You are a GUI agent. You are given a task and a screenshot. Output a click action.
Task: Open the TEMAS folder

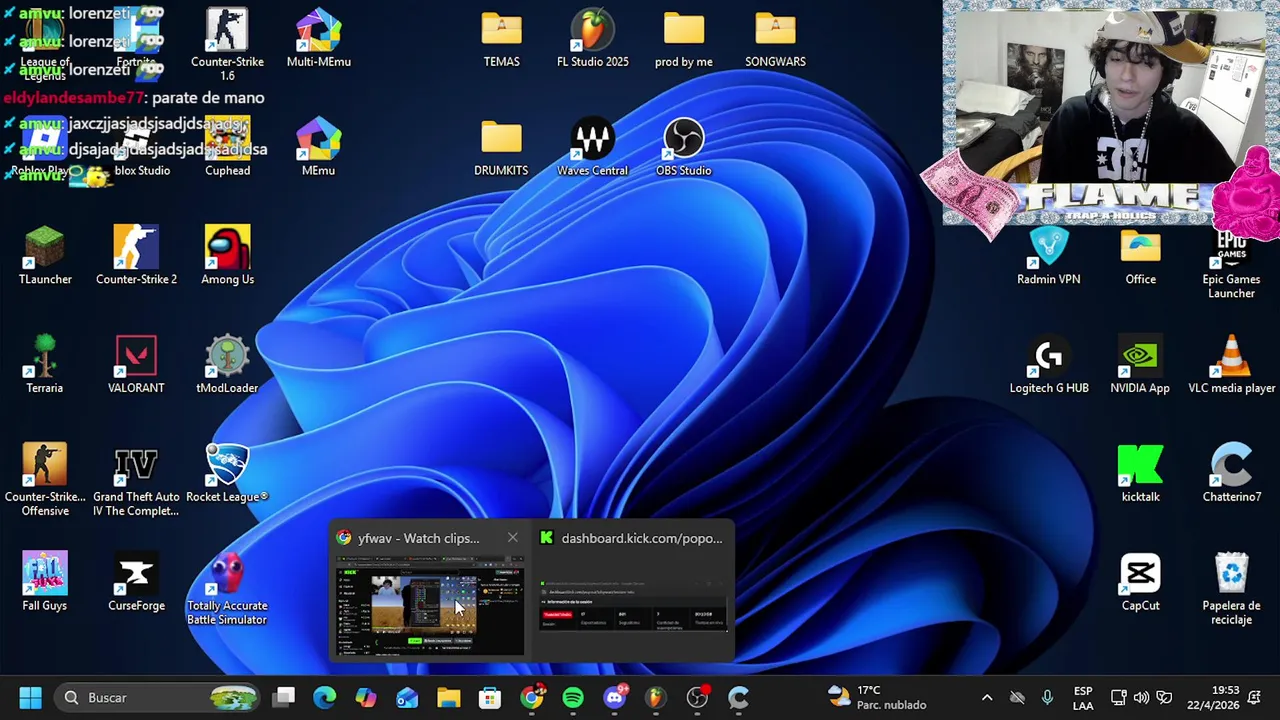(501, 38)
